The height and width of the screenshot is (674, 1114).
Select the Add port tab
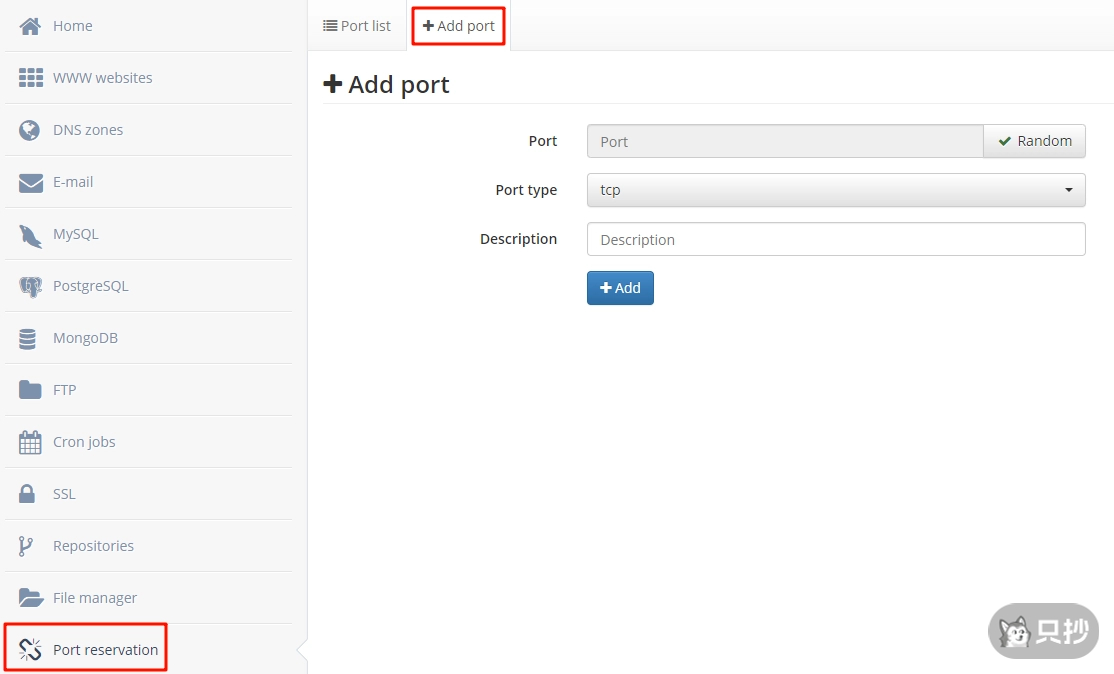[x=459, y=26]
